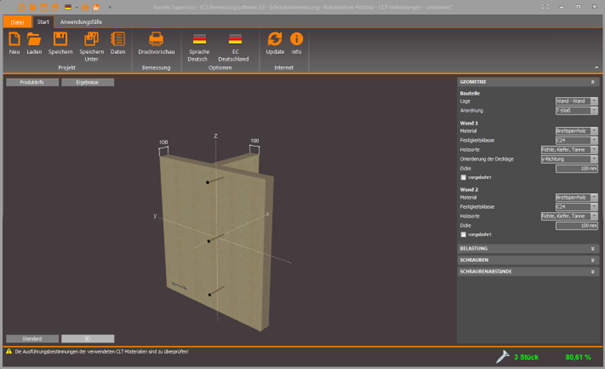Open the Daten notebook icon
The image size is (605, 369).
[x=118, y=39]
